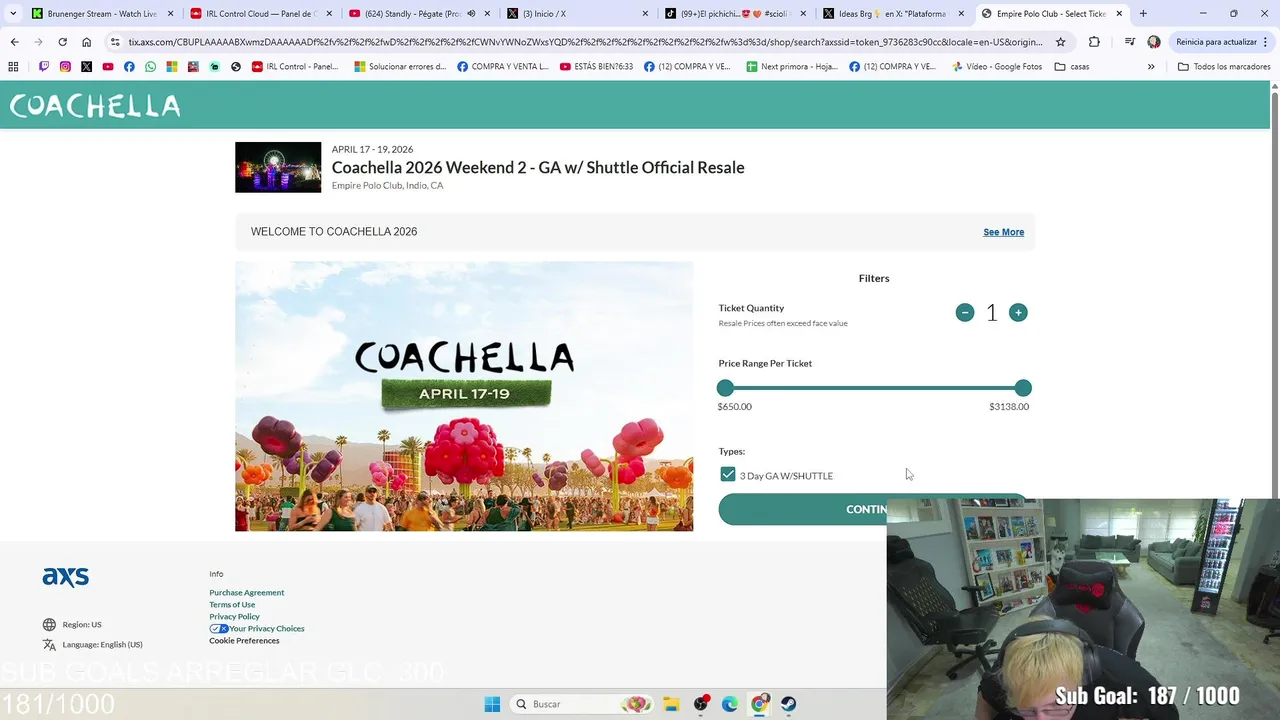The image size is (1280, 720).
Task: Open the Solucionar errores bookmark
Action: point(400,67)
